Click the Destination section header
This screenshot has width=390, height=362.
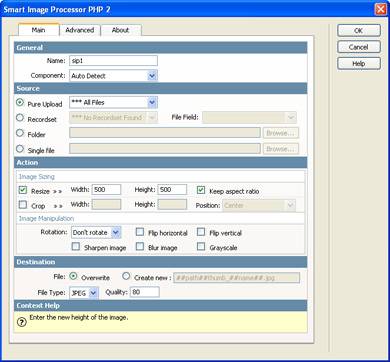(x=160, y=262)
